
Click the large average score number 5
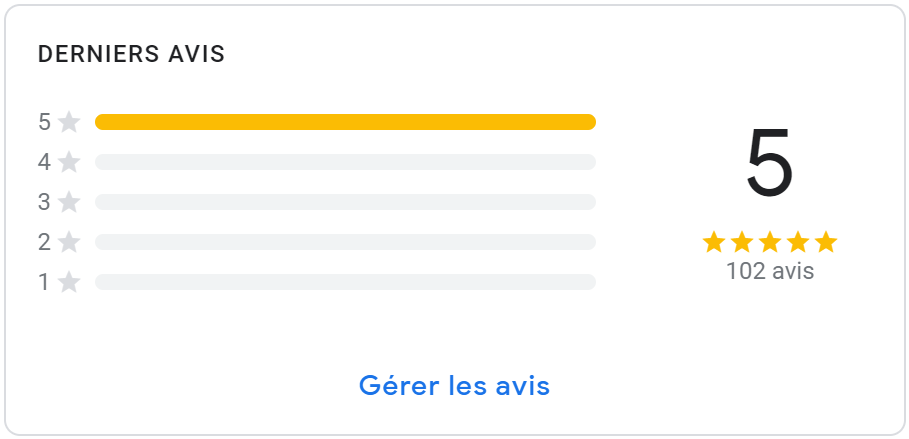(x=769, y=165)
